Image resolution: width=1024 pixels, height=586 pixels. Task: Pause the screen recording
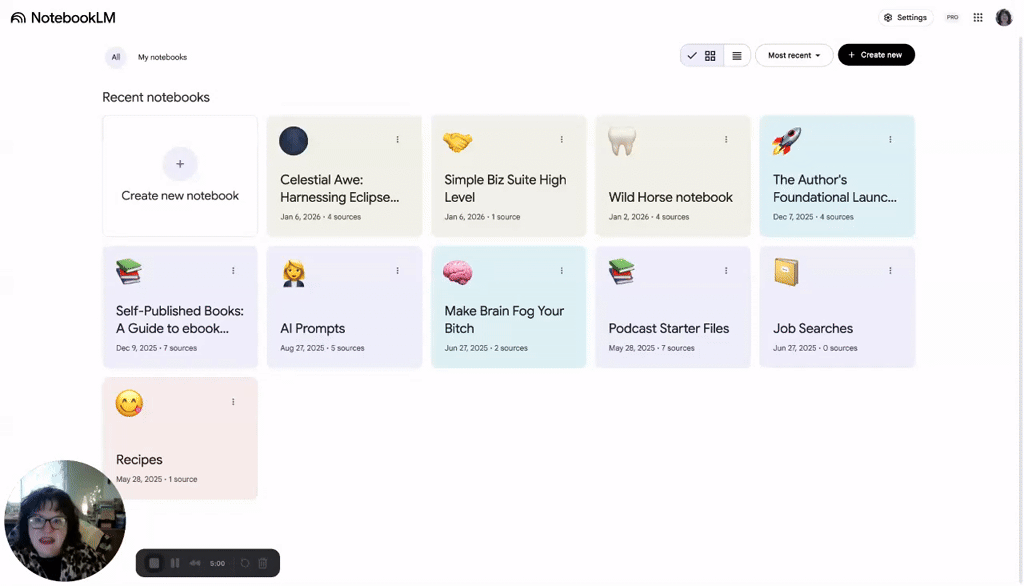click(x=175, y=563)
